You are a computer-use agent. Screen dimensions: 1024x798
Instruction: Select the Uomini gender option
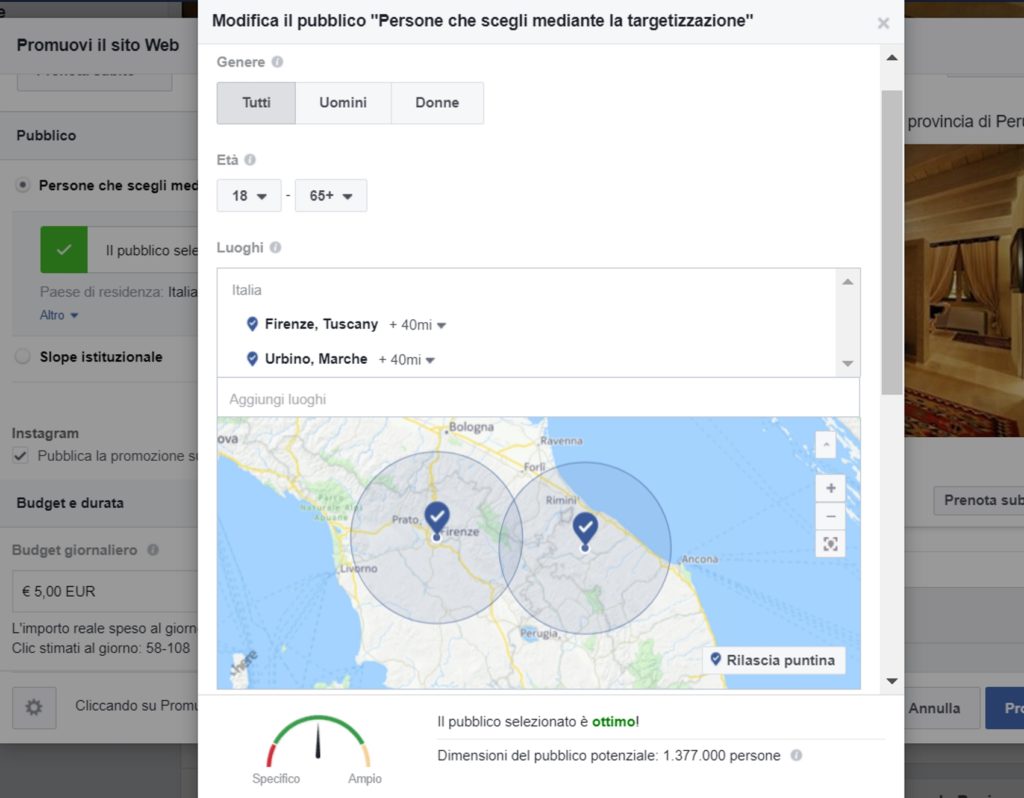point(343,103)
